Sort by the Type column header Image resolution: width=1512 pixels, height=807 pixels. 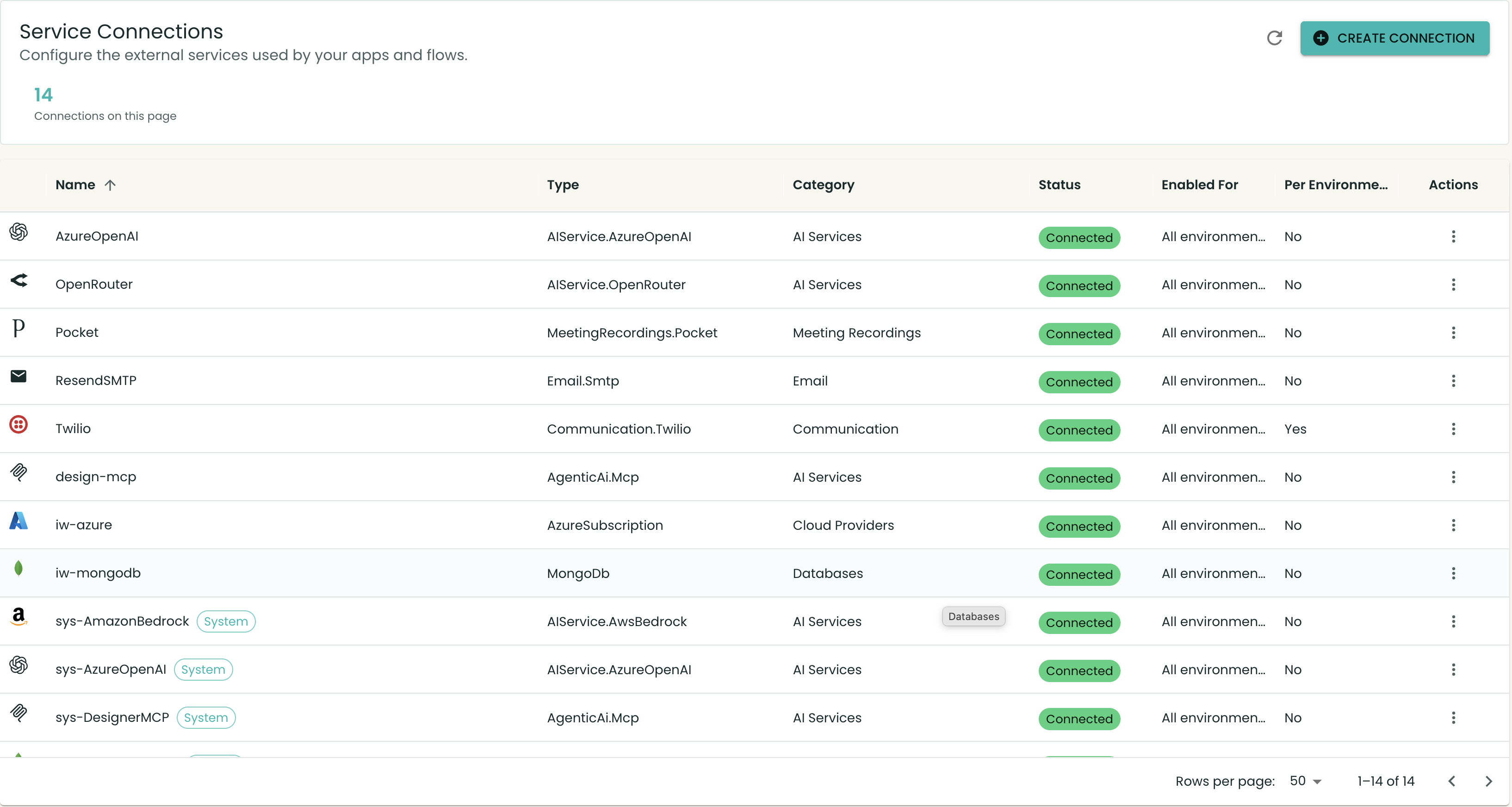click(x=563, y=185)
